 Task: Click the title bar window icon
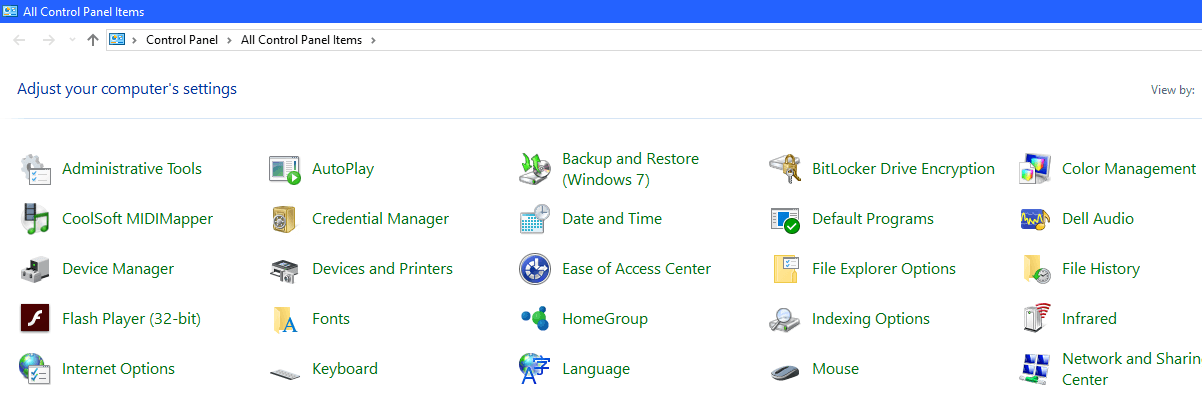pyautogui.click(x=10, y=11)
